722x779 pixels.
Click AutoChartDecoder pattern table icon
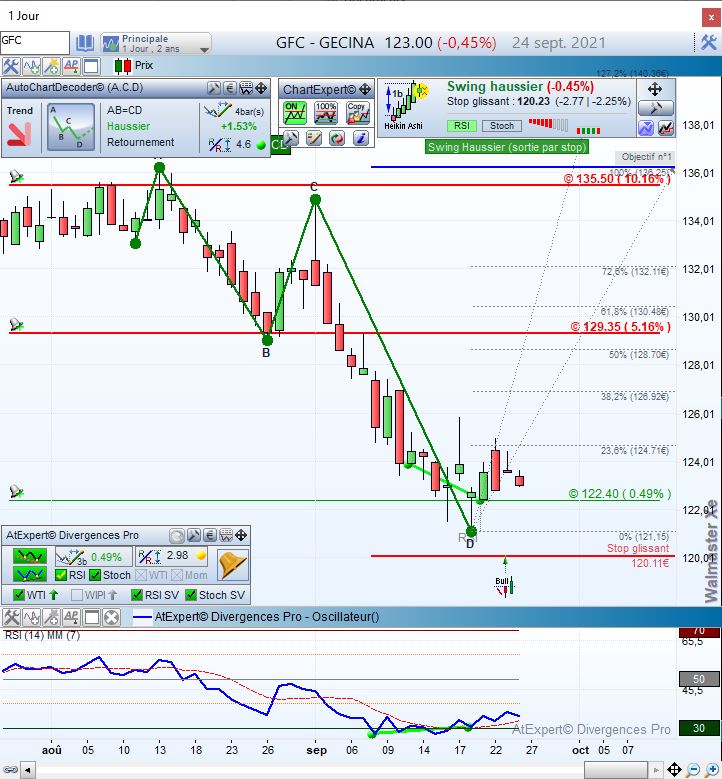pyautogui.click(x=246, y=88)
